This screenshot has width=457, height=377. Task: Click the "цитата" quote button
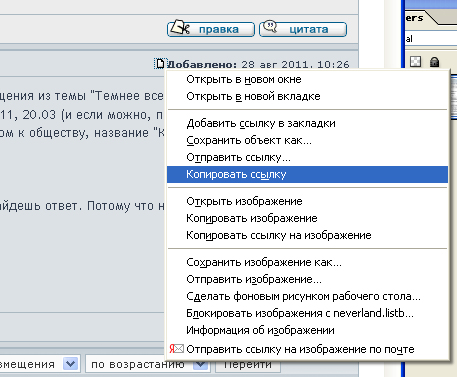click(303, 29)
